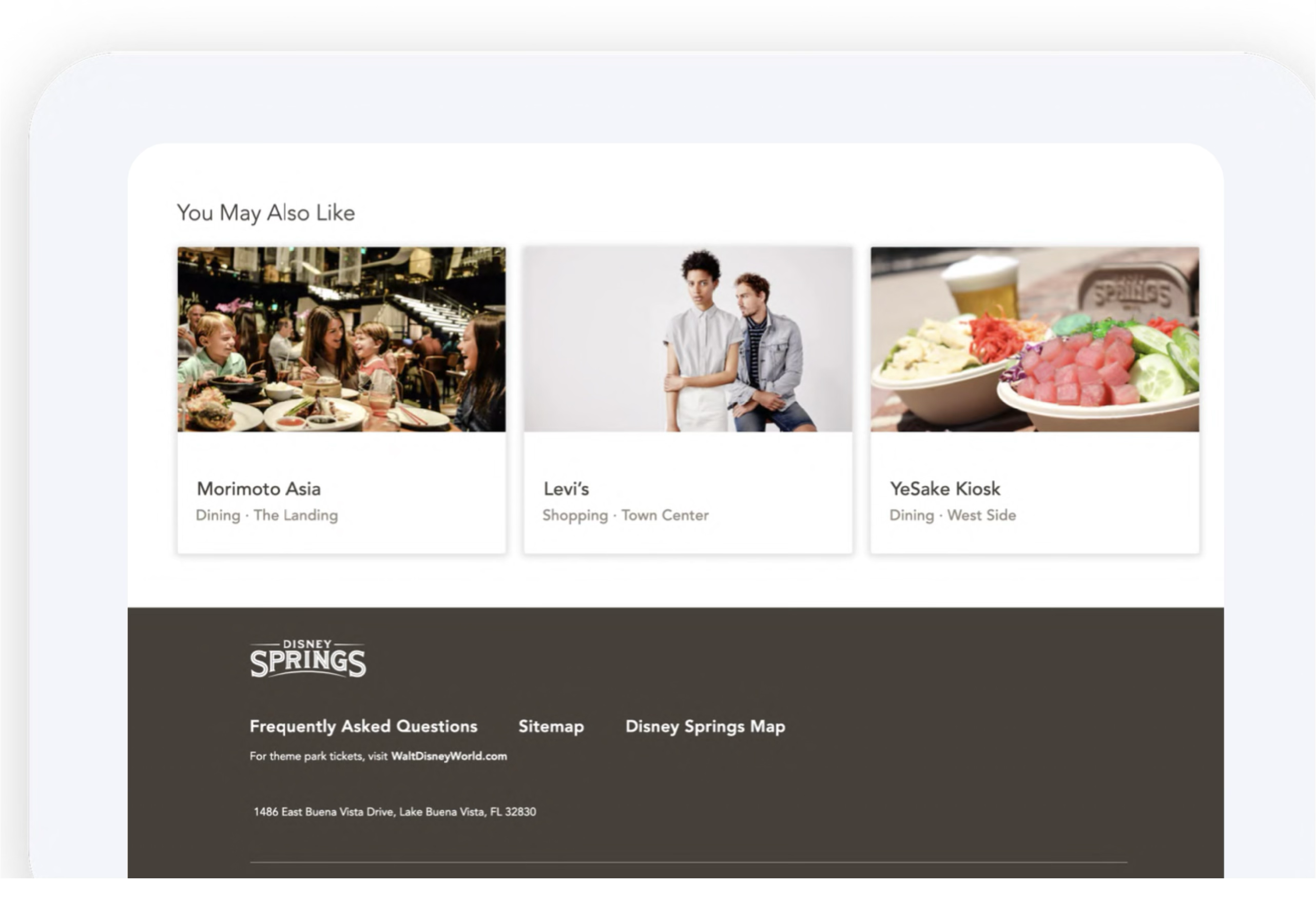1316x905 pixels.
Task: Click the 'Dining · The Landing' text
Action: (267, 516)
